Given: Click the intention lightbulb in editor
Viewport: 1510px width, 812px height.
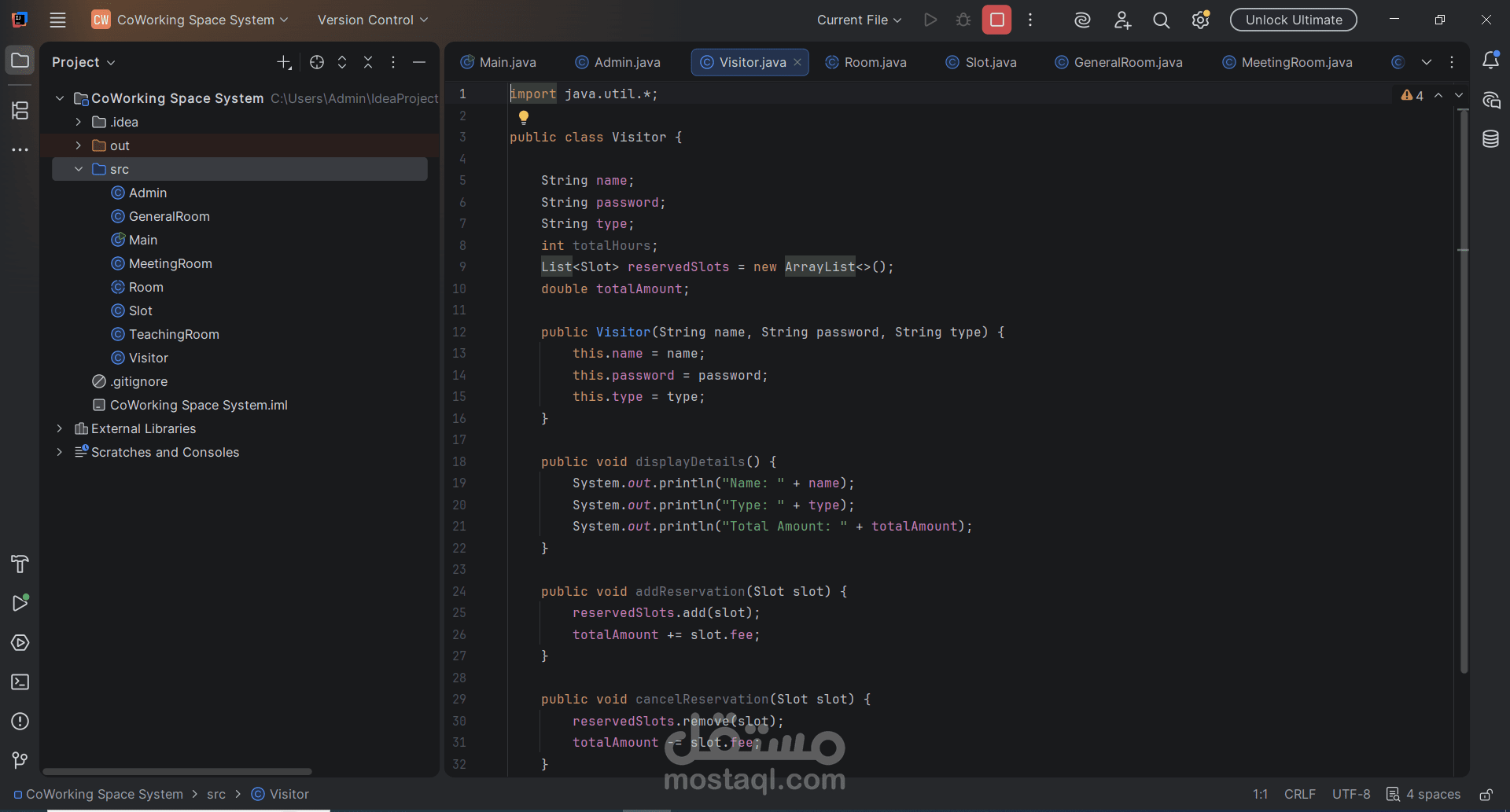Looking at the screenshot, I should pyautogui.click(x=524, y=117).
